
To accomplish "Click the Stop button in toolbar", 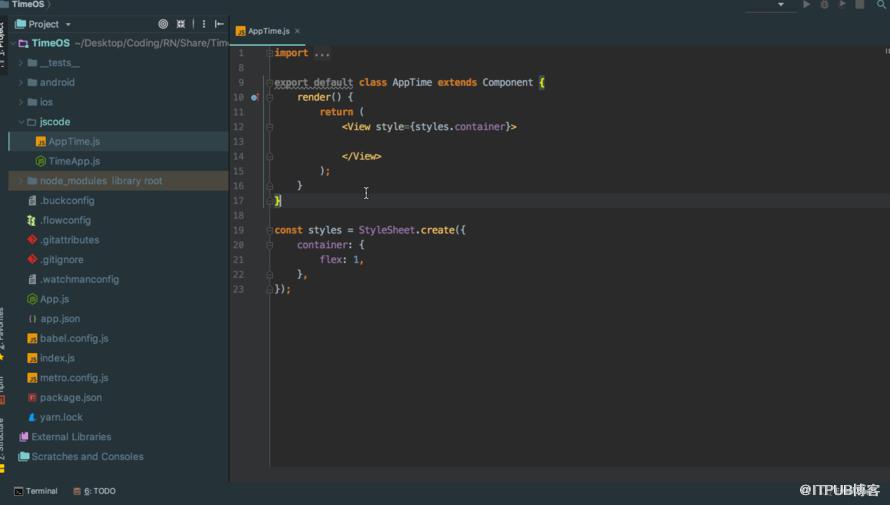I will [860, 5].
